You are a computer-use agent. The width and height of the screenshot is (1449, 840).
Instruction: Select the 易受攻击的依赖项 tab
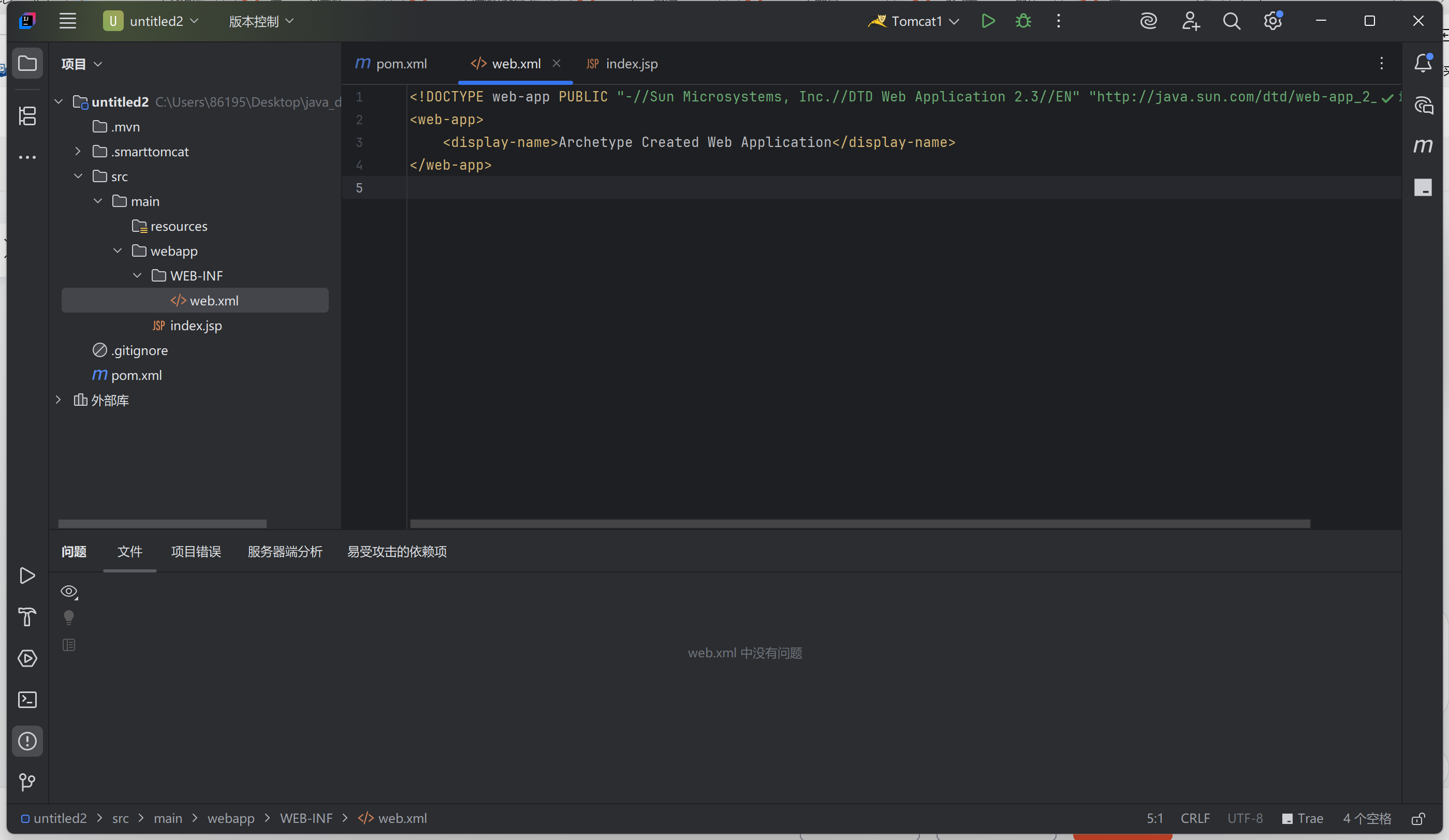(x=398, y=551)
